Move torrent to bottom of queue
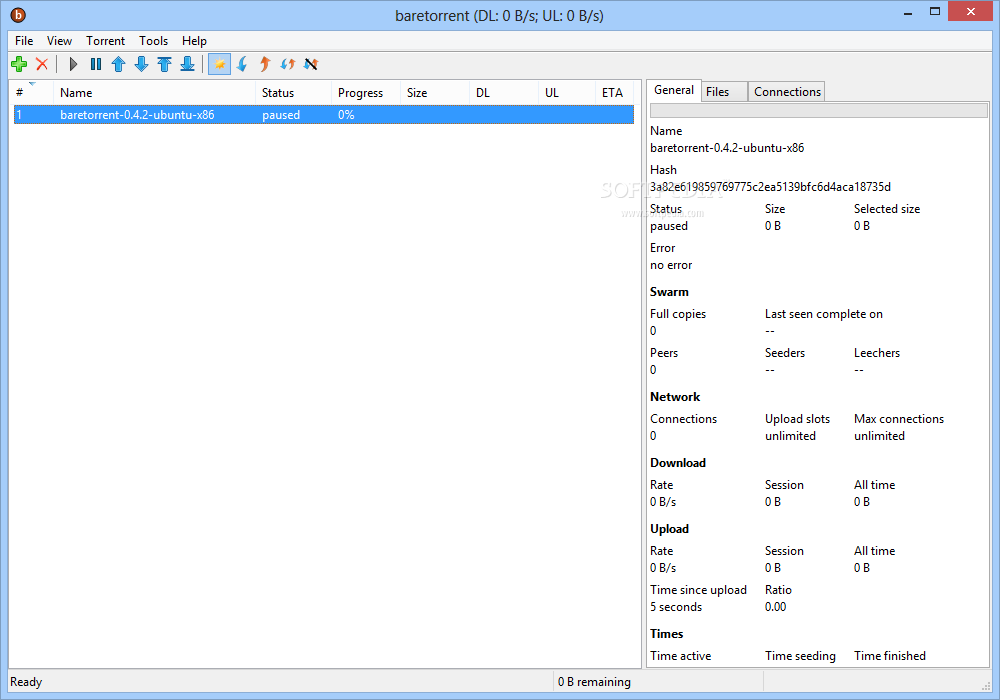The image size is (1000, 700). point(188,64)
